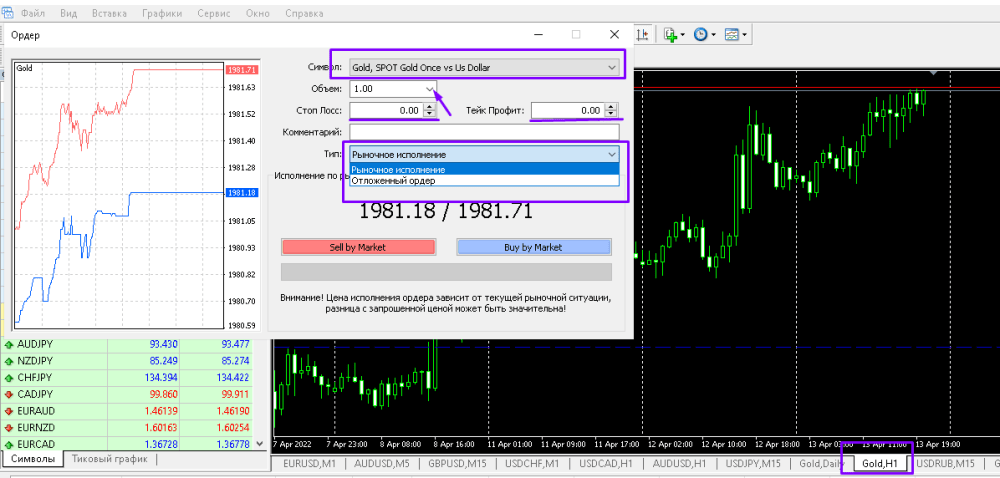The height and width of the screenshot is (478, 1000).
Task: Click the market watch scroll down arrow
Action: click(x=259, y=444)
